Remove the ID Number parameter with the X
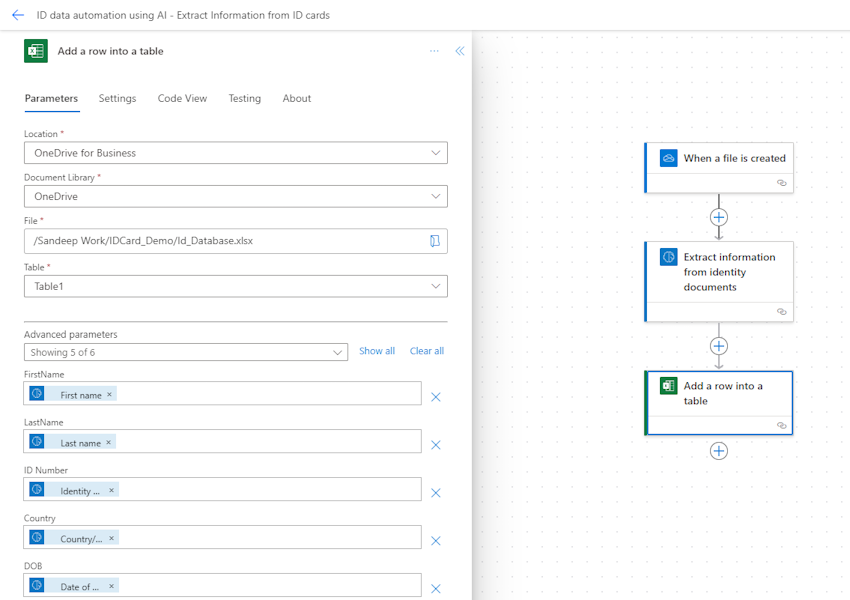 (x=435, y=493)
